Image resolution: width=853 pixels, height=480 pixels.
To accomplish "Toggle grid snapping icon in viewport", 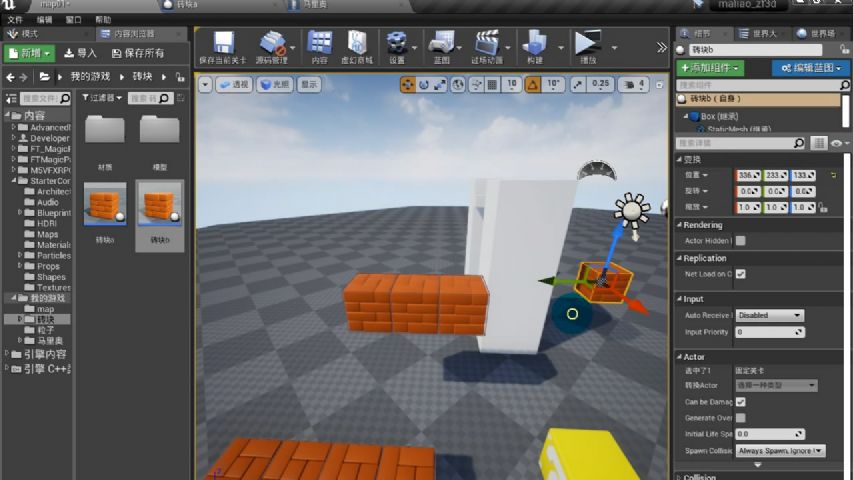I will (492, 84).
